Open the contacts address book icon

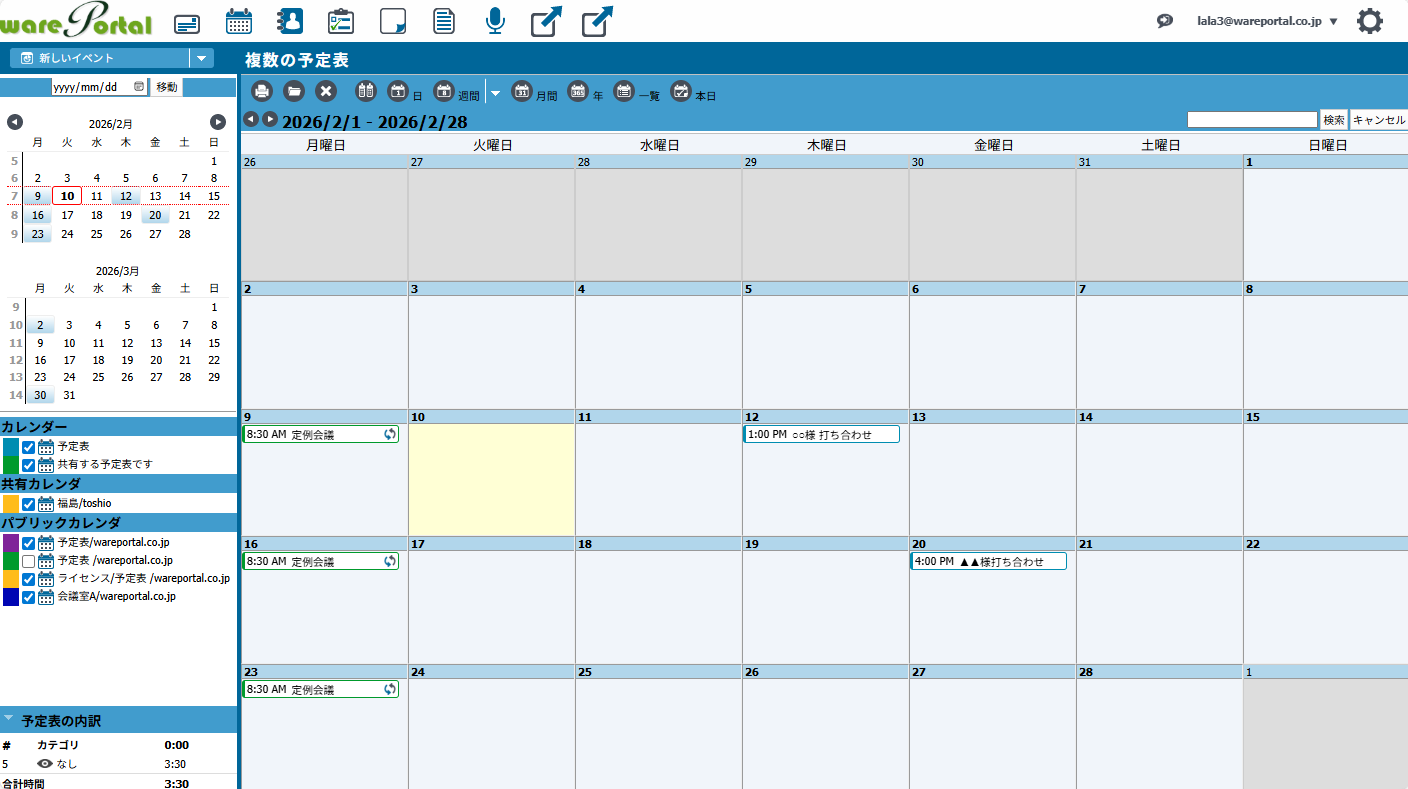(290, 21)
